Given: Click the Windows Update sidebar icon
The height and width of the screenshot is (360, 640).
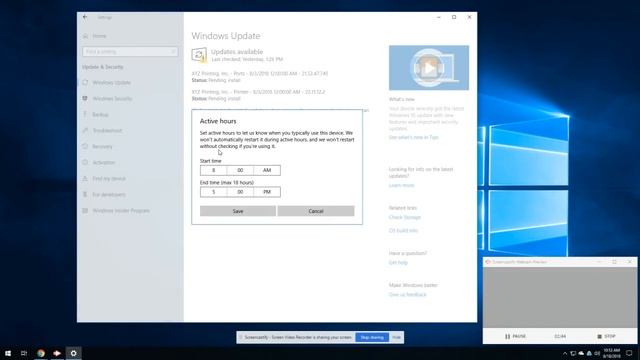Looking at the screenshot, I should coord(85,82).
